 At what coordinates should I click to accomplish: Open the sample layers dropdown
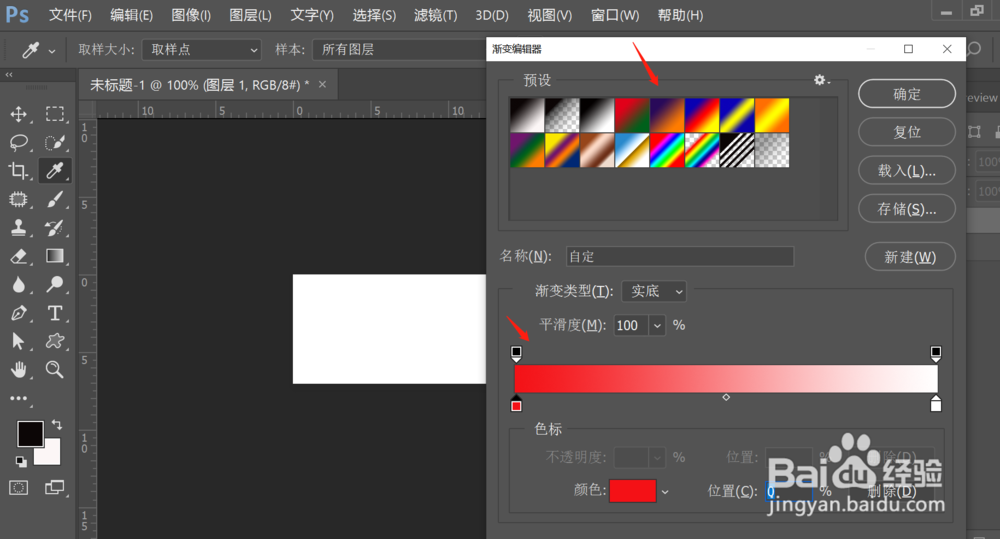tap(399, 50)
